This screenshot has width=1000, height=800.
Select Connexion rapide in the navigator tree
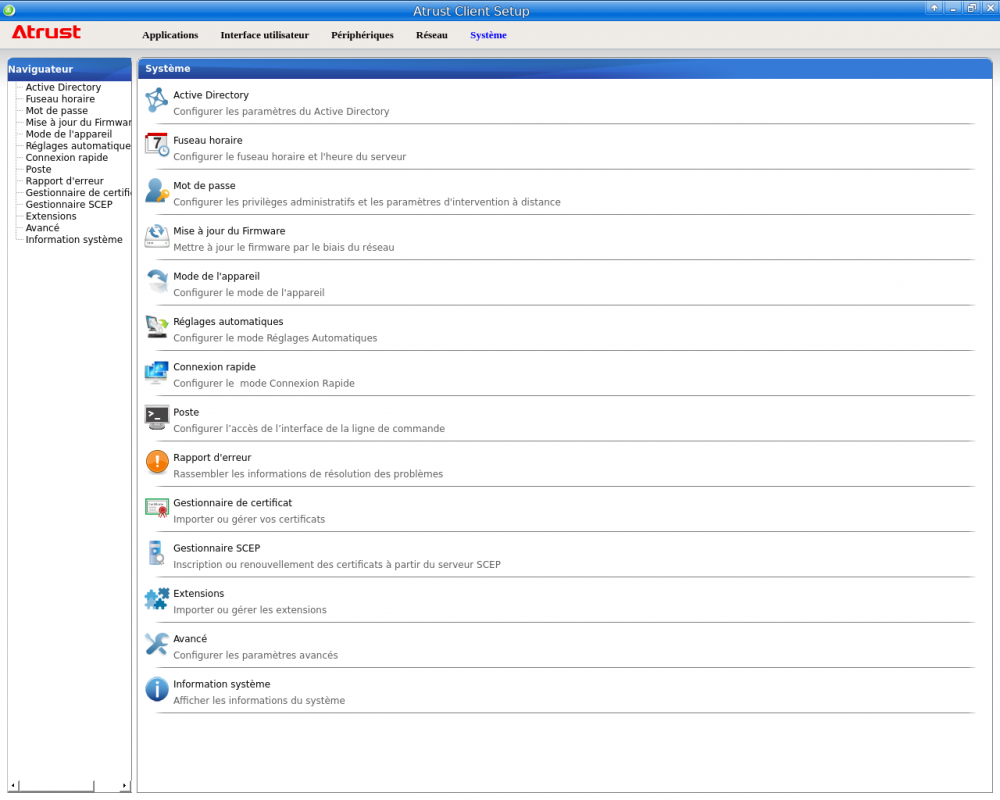(x=66, y=158)
